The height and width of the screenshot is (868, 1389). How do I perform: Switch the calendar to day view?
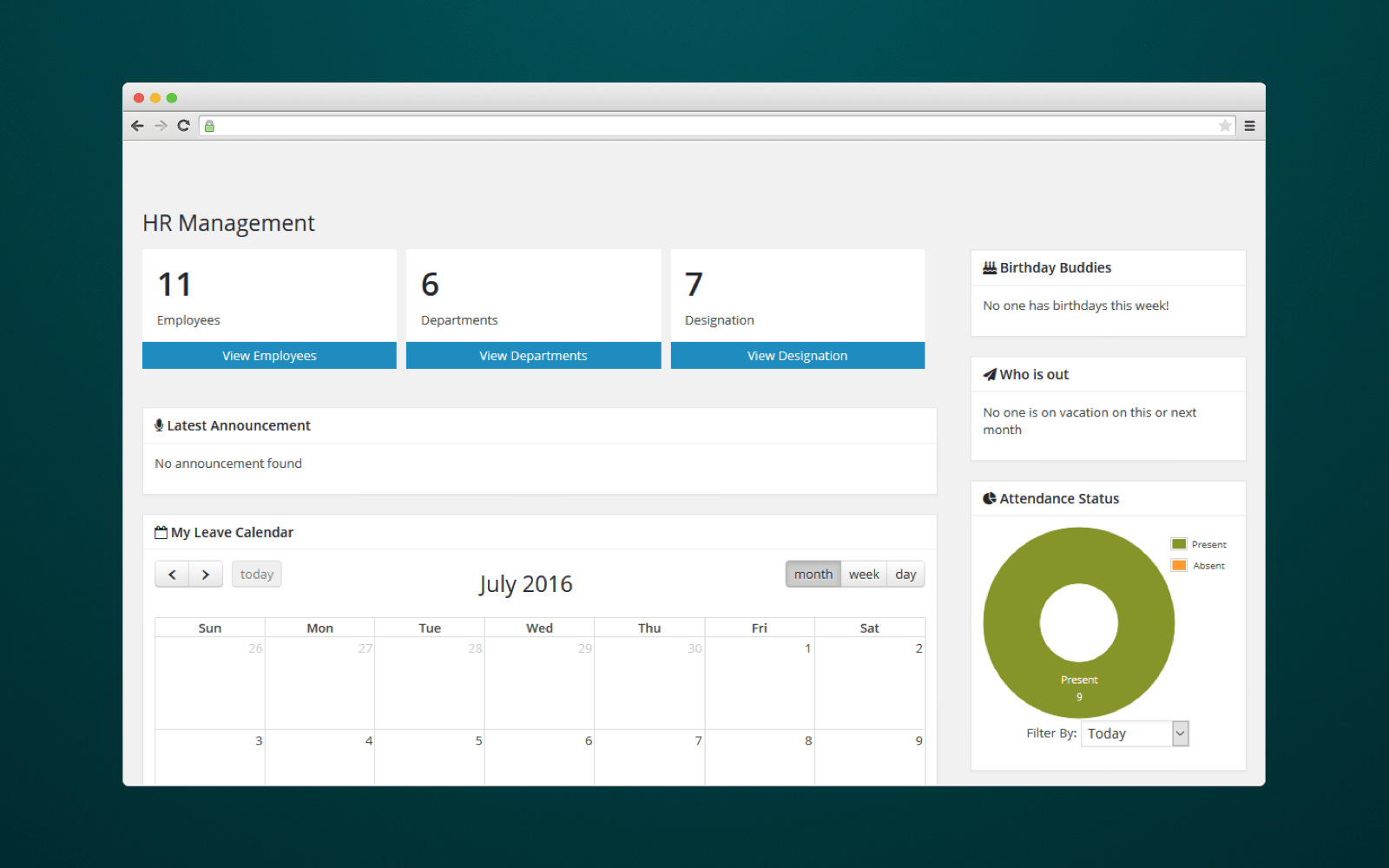pyautogui.click(x=905, y=574)
